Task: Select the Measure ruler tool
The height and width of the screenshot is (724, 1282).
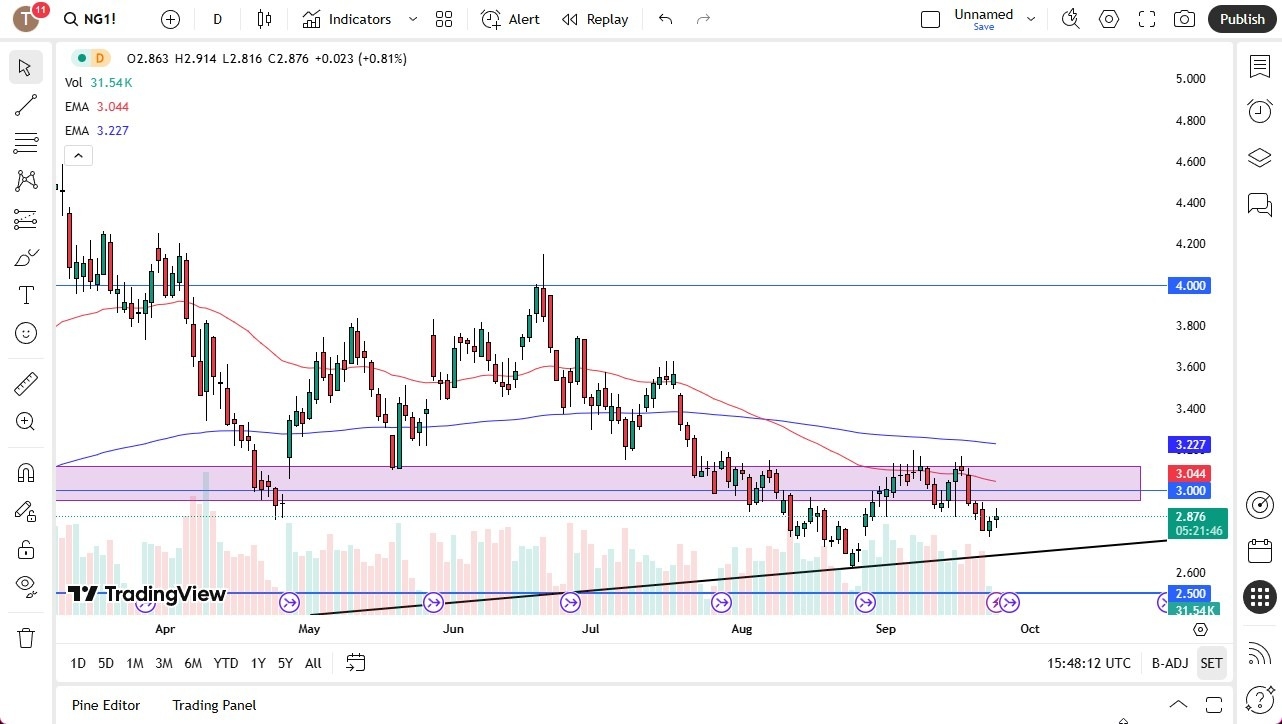Action: (x=26, y=383)
